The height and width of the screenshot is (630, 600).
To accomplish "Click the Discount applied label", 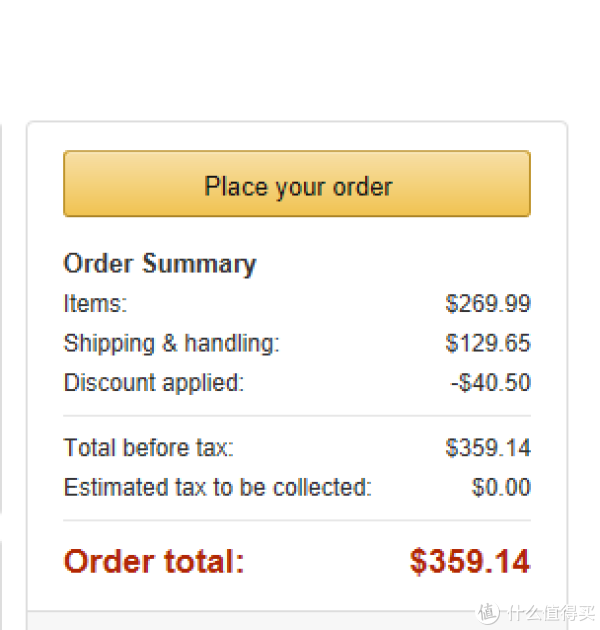I will (x=154, y=382).
